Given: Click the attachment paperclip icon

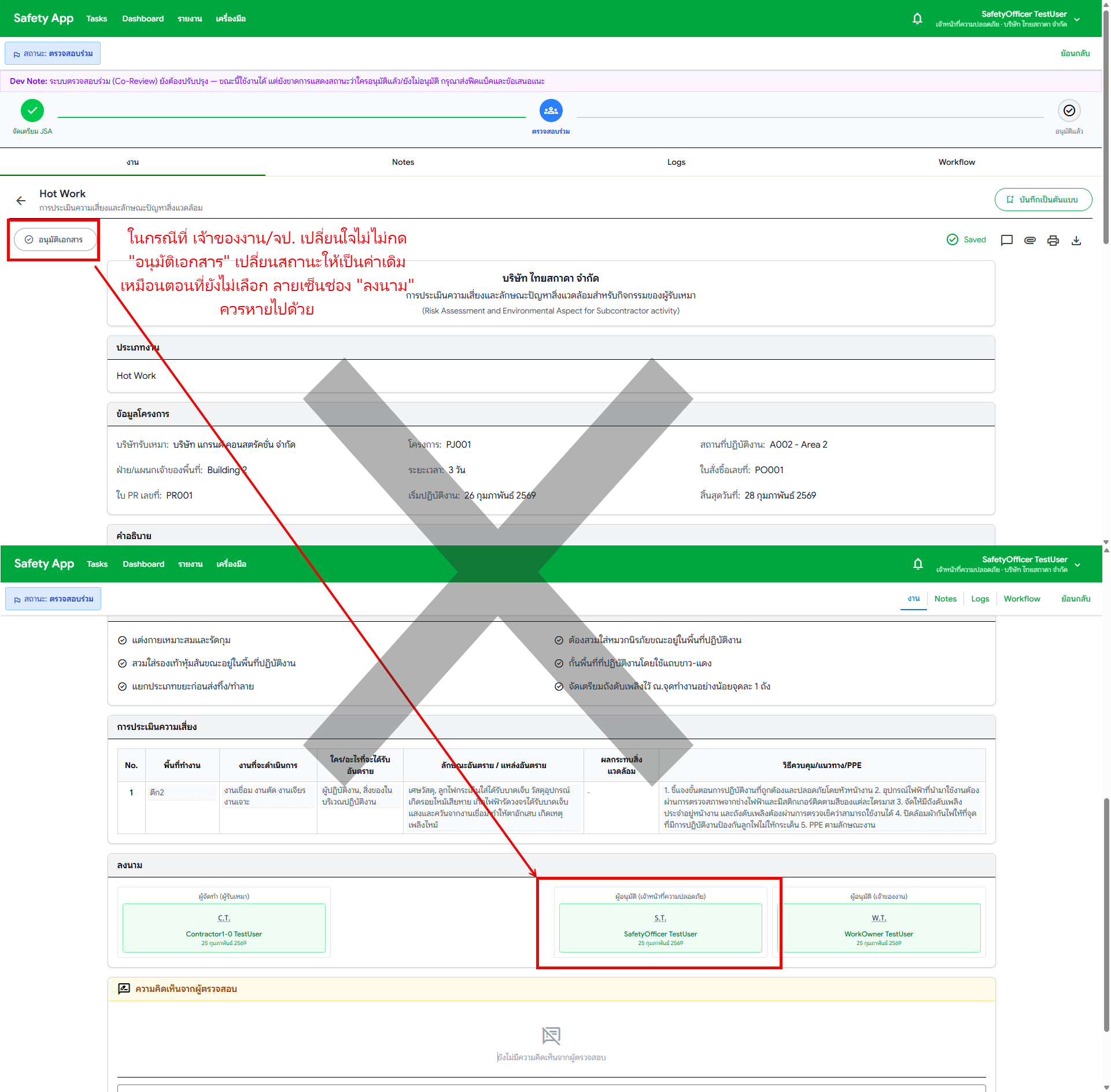Looking at the screenshot, I should click(x=1029, y=240).
